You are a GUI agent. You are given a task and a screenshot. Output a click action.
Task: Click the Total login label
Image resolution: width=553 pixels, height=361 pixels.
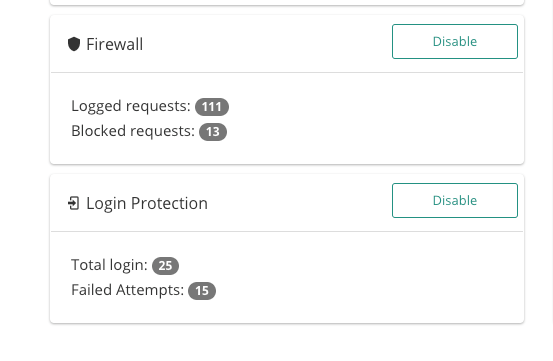109,265
